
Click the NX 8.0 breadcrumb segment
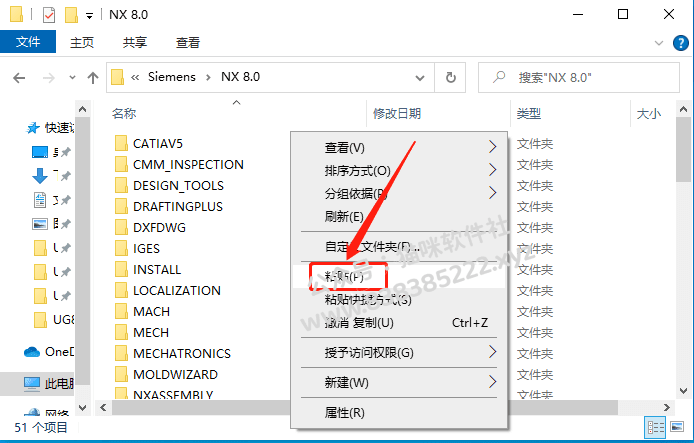[240, 77]
